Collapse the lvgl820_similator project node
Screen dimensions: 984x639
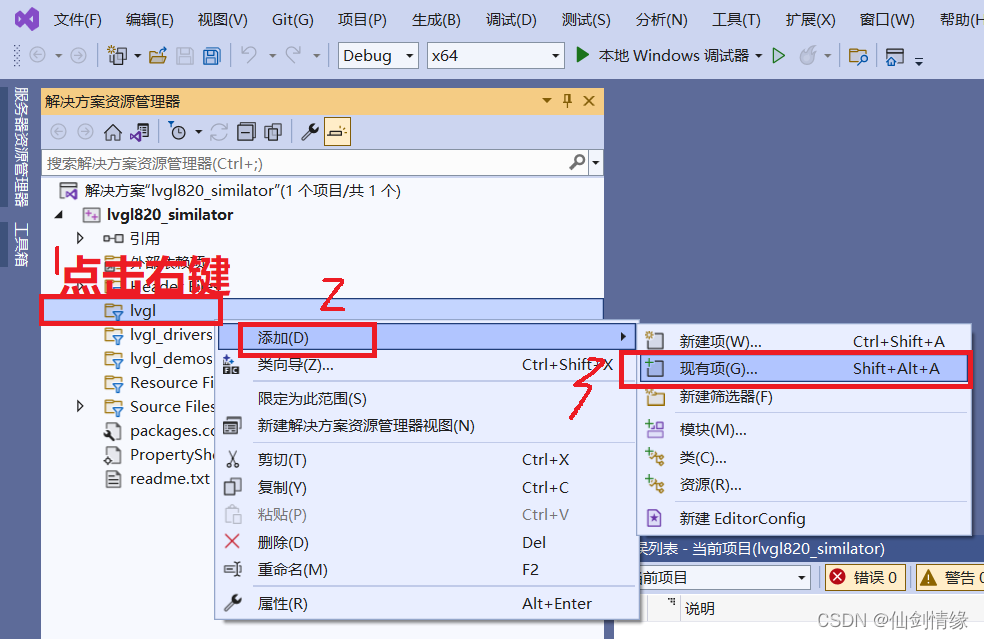point(59,215)
